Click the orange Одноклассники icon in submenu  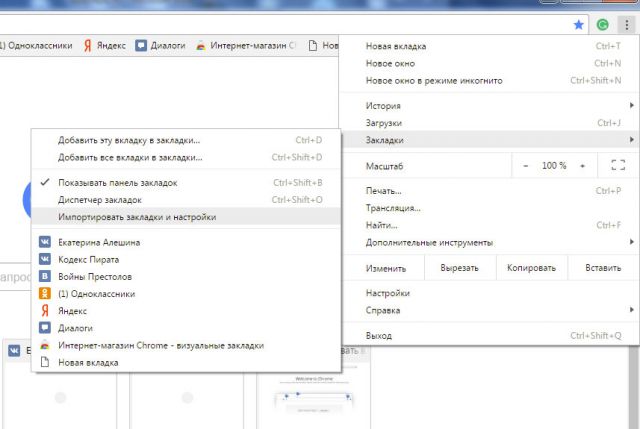(45, 293)
